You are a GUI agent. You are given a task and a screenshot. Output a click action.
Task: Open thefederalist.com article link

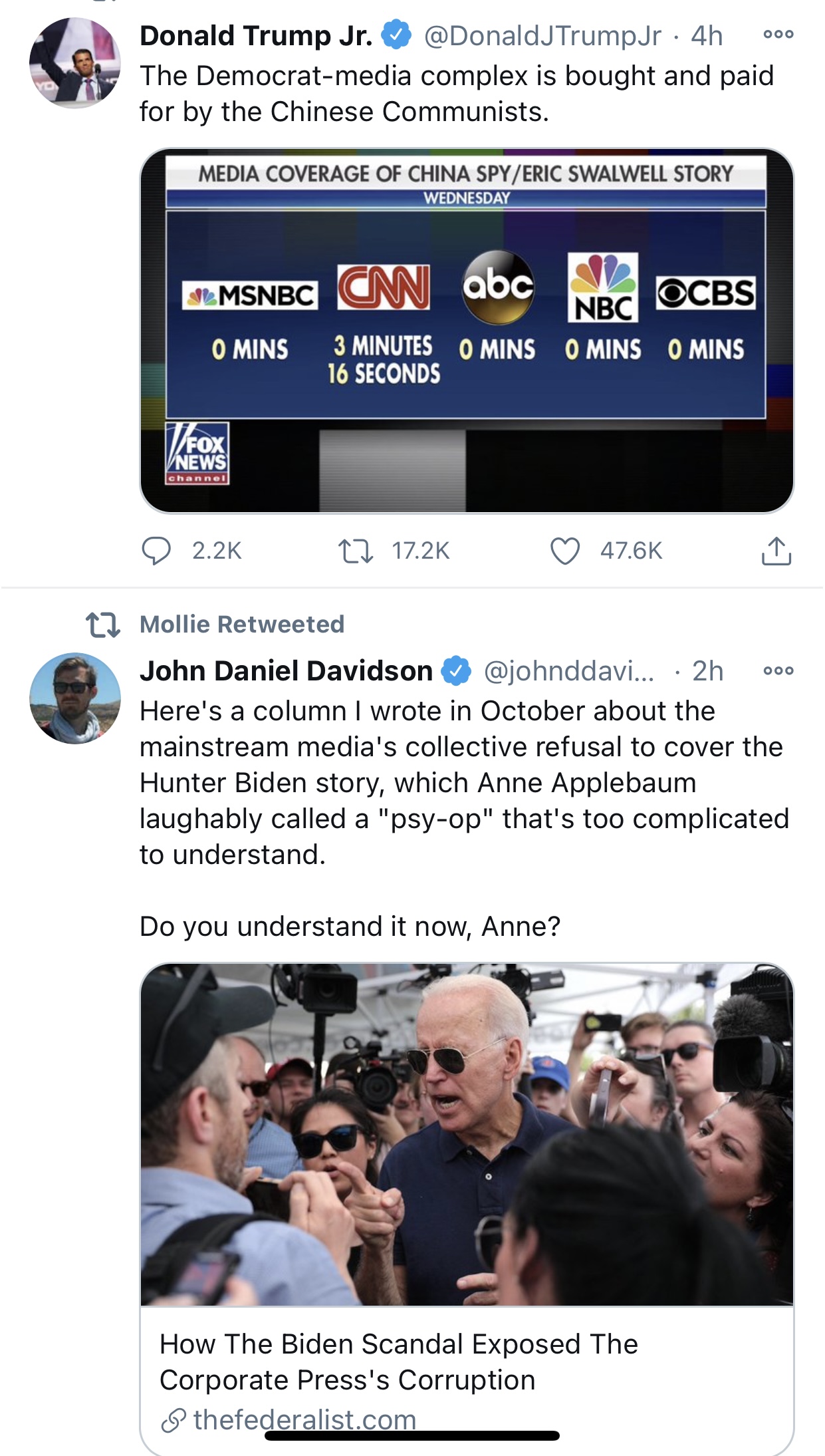304,1419
